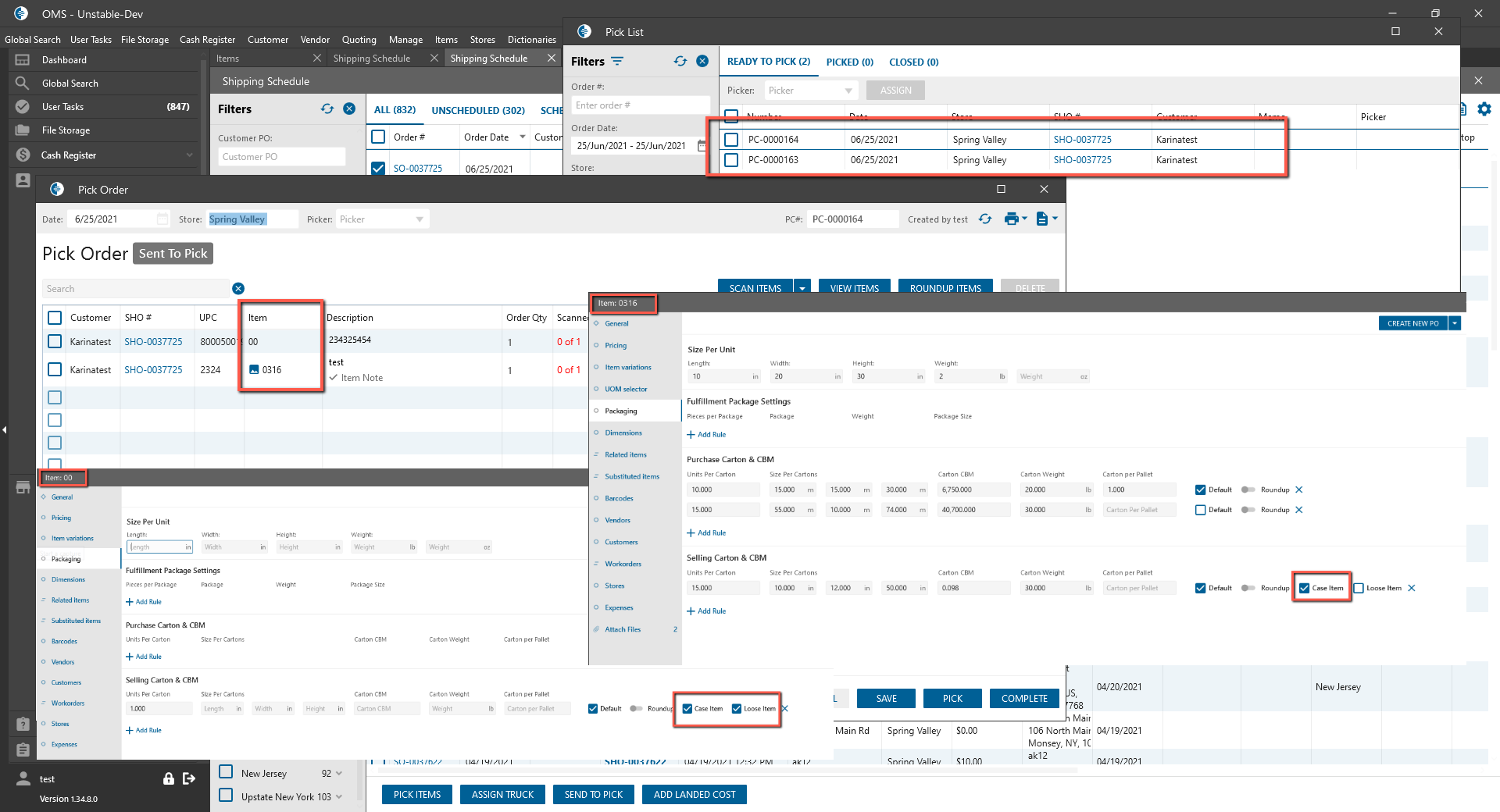Viewport: 1500px width, 812px height.
Task: Switch to the PICKED (0) tab
Action: click(849, 62)
